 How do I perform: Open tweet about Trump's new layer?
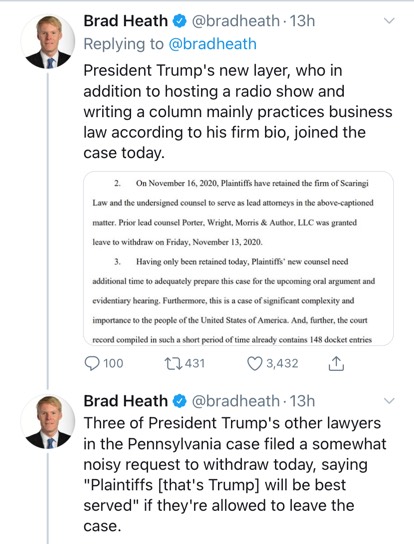[238, 112]
